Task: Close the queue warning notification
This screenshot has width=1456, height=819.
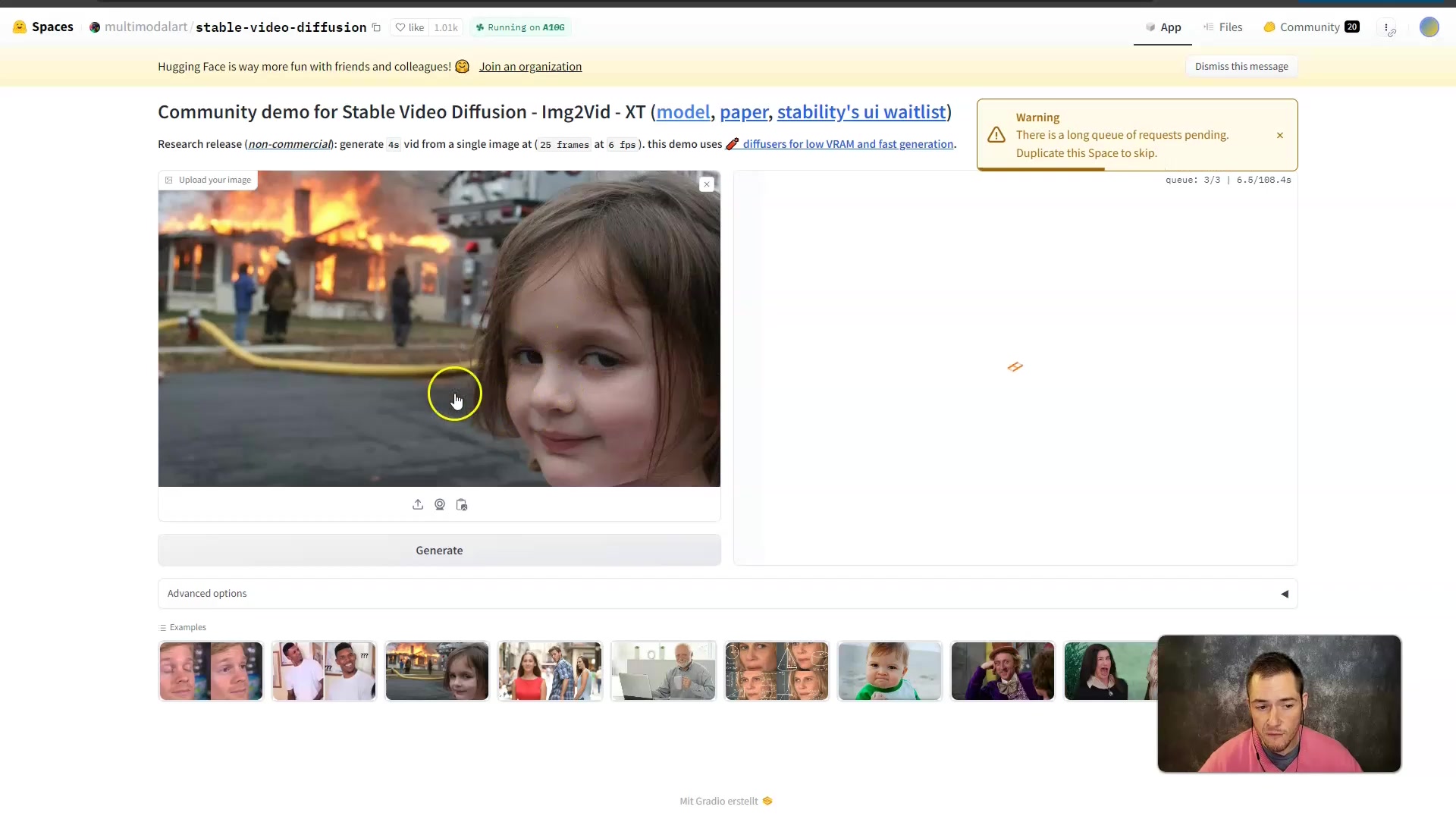Action: [1280, 136]
